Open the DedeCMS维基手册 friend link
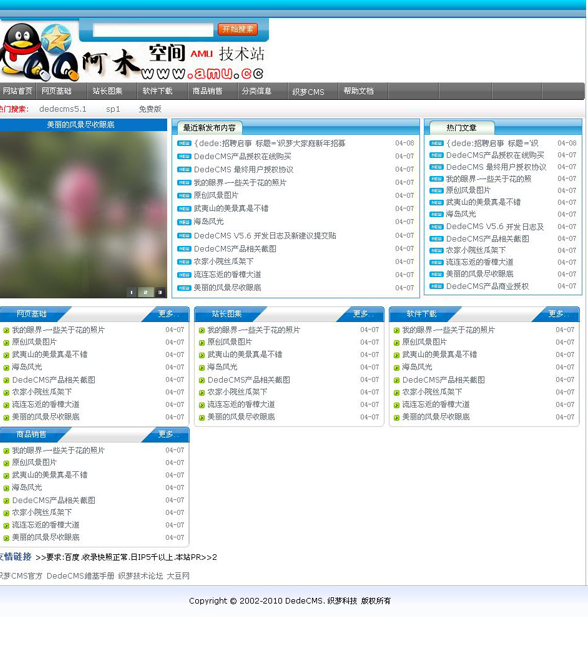This screenshot has width=588, height=651. click(x=80, y=576)
